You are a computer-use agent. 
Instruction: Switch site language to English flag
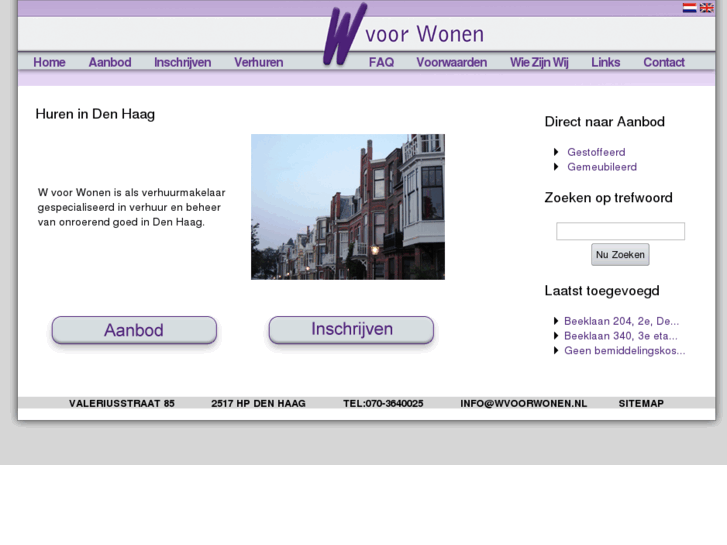(707, 8)
